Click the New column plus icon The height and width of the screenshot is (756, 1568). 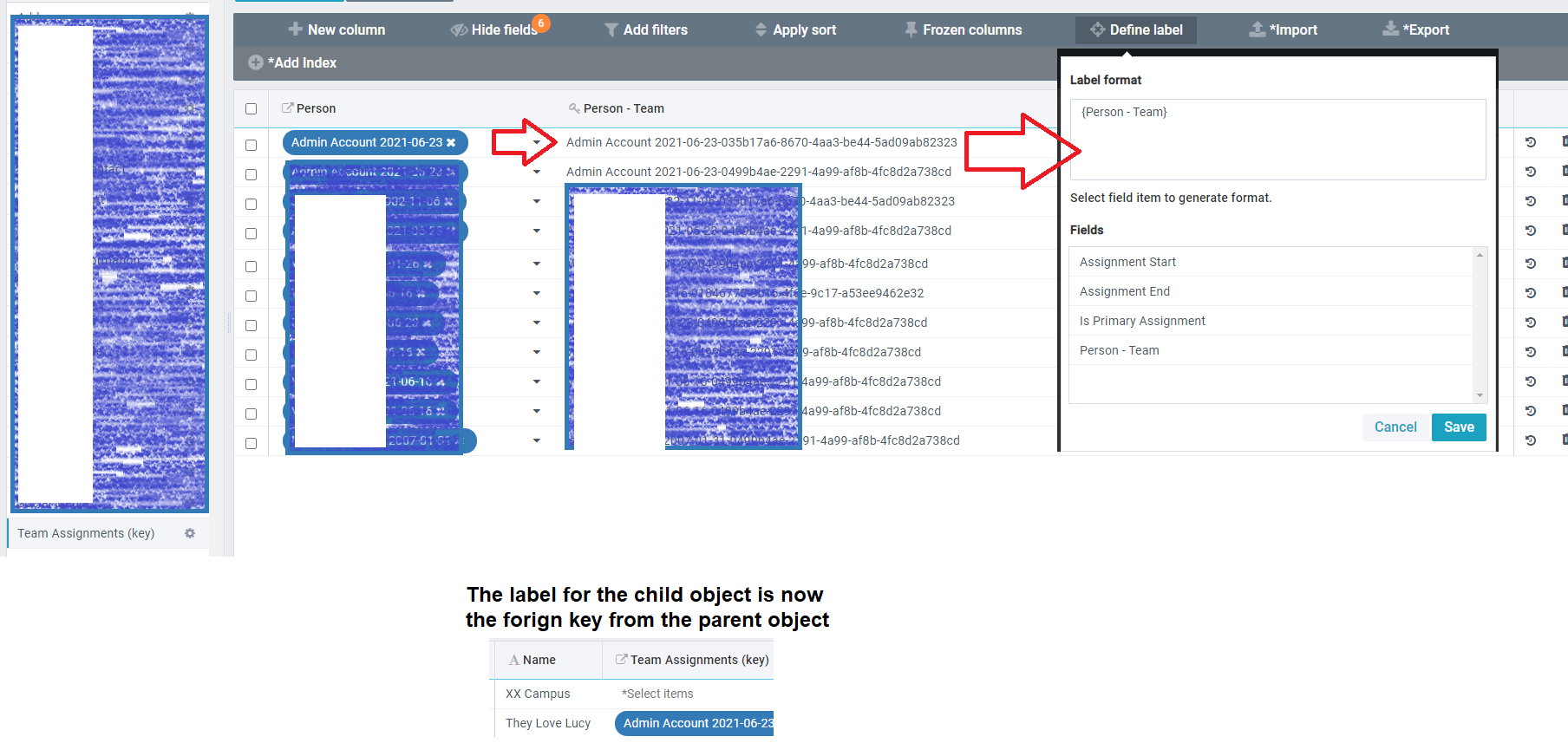pyautogui.click(x=295, y=29)
